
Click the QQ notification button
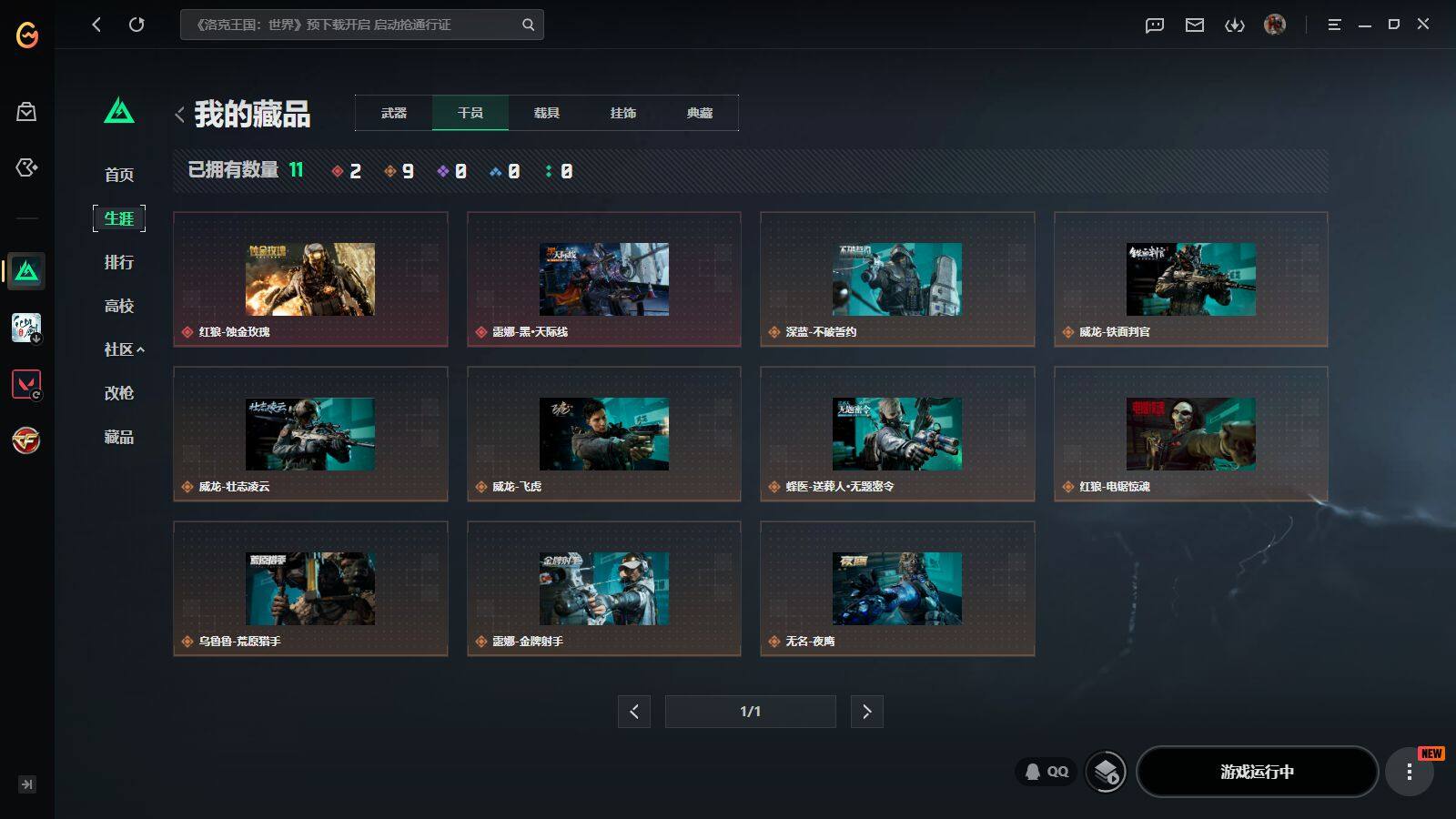[x=1046, y=772]
